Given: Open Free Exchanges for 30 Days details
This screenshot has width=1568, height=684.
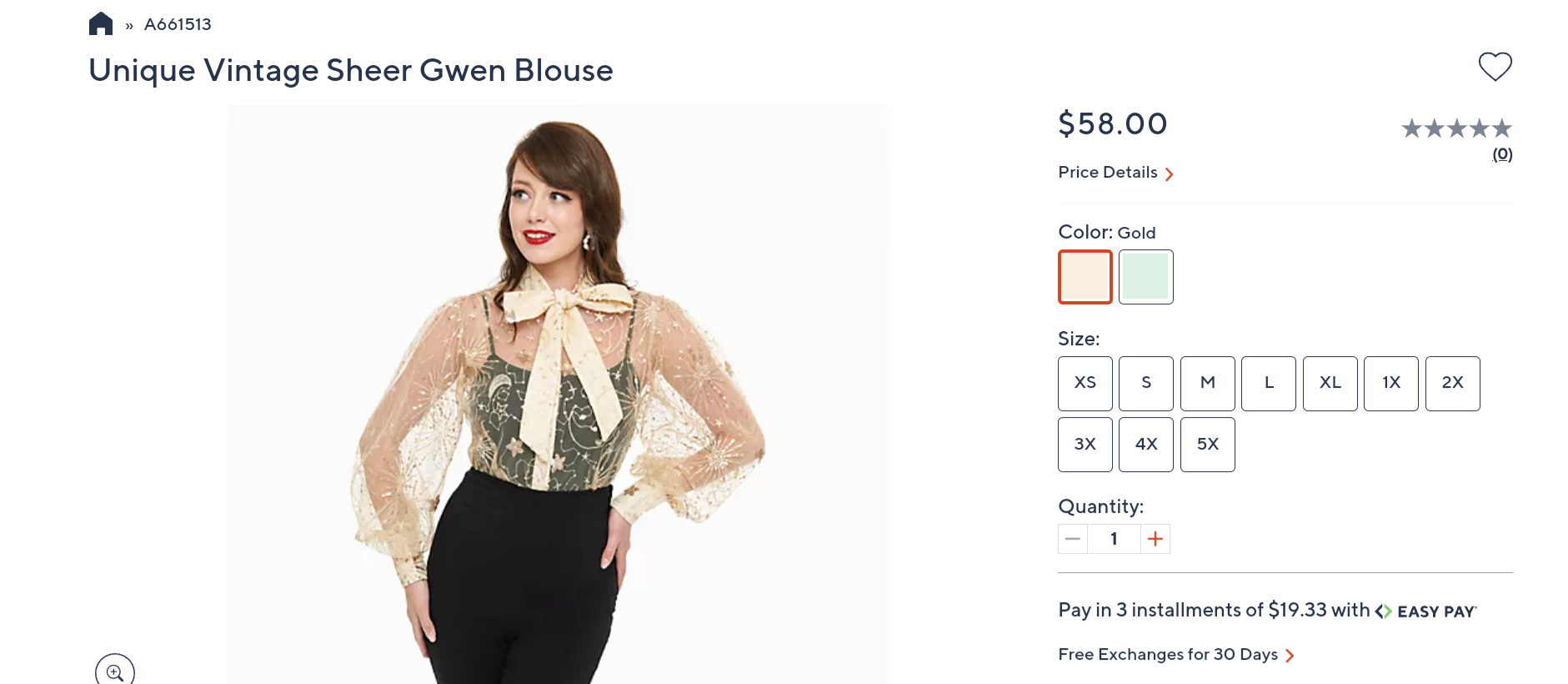Looking at the screenshot, I should coord(1175,655).
